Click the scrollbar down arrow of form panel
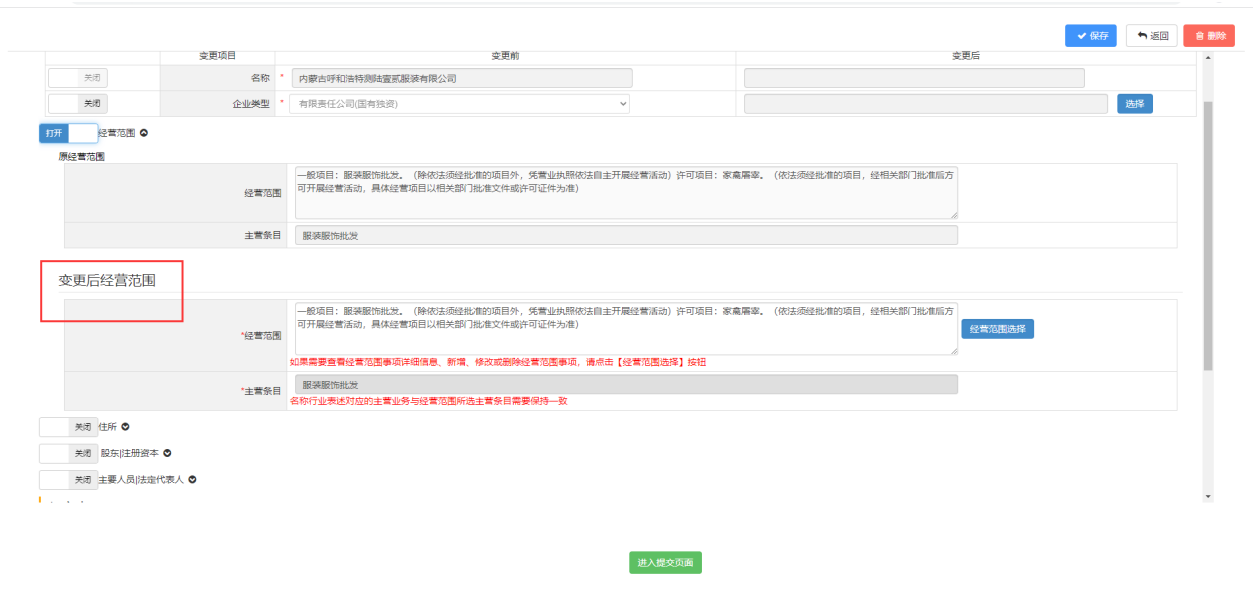This screenshot has height=590, width=1253. tap(1207, 496)
